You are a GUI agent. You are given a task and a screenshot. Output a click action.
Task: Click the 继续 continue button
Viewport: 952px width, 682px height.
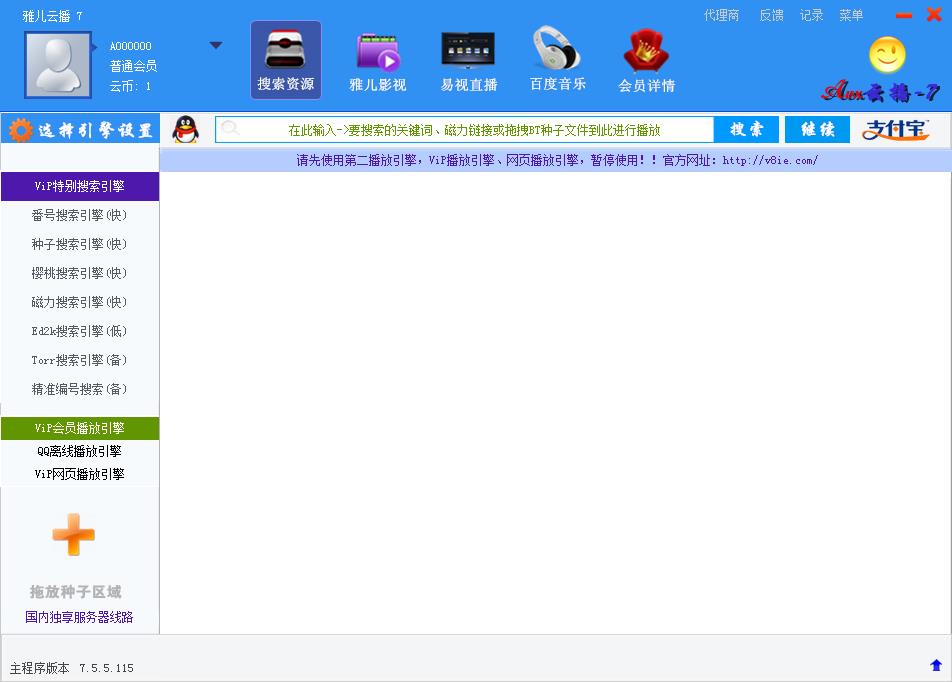pyautogui.click(x=817, y=130)
